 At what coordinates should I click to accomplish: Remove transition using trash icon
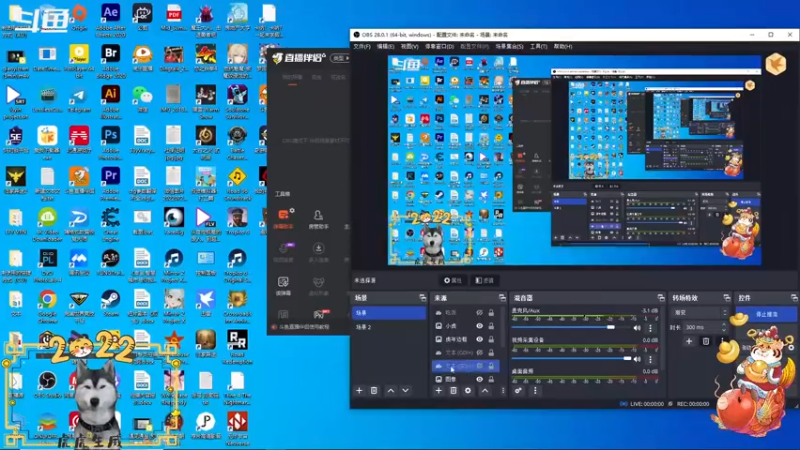[706, 341]
